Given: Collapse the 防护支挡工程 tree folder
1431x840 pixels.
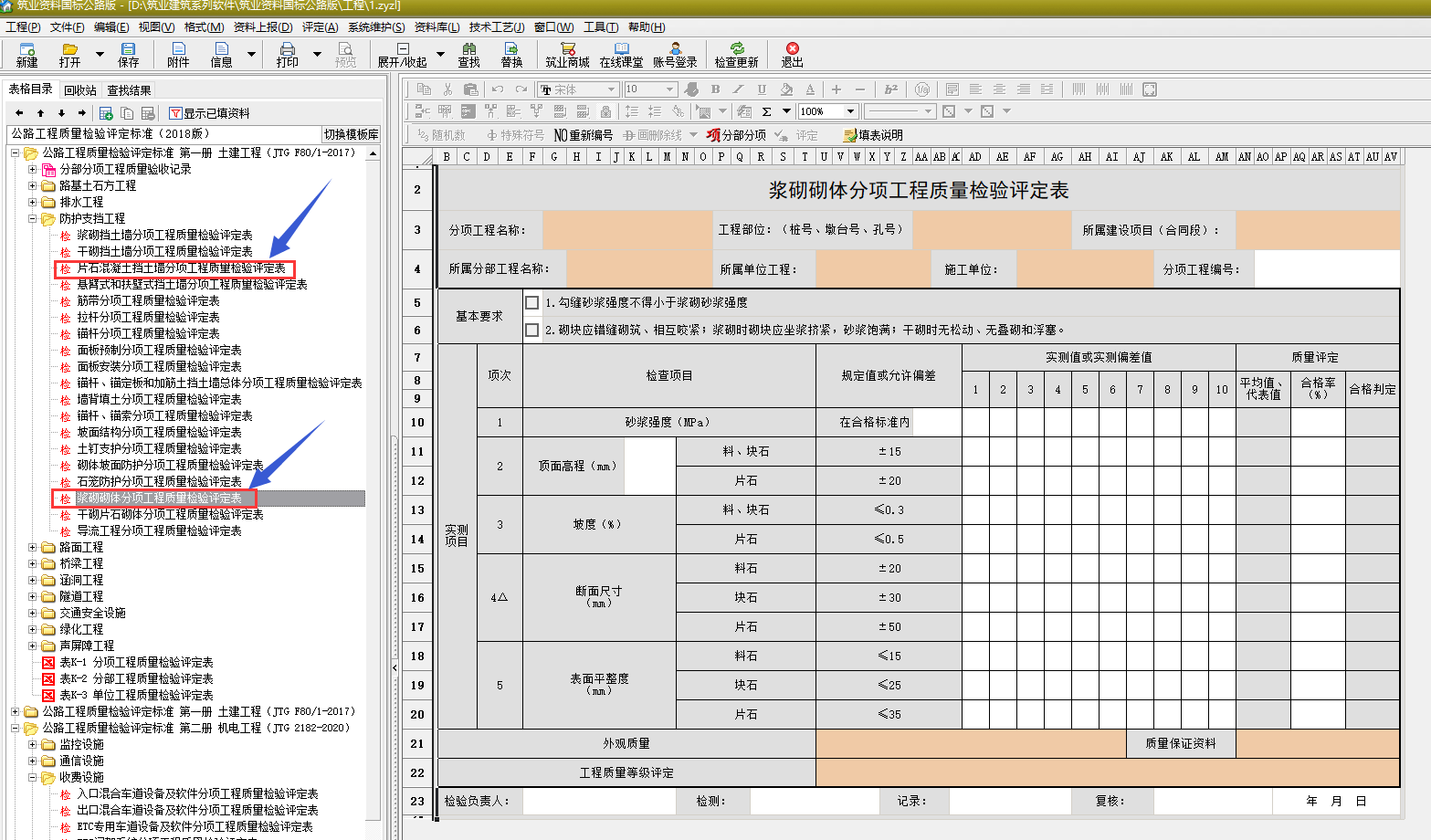Looking at the screenshot, I should pyautogui.click(x=33, y=219).
